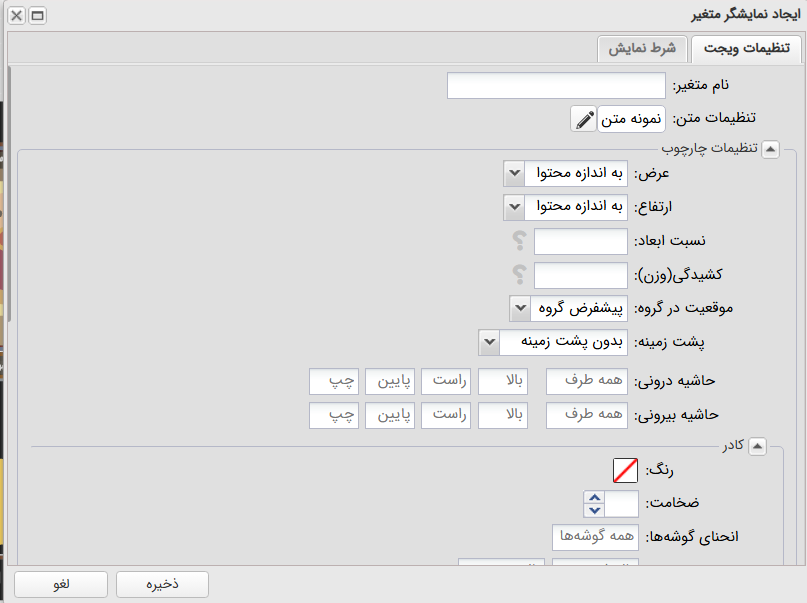Click حاشیه درونی چپ field
The image size is (807, 603).
[x=334, y=381]
